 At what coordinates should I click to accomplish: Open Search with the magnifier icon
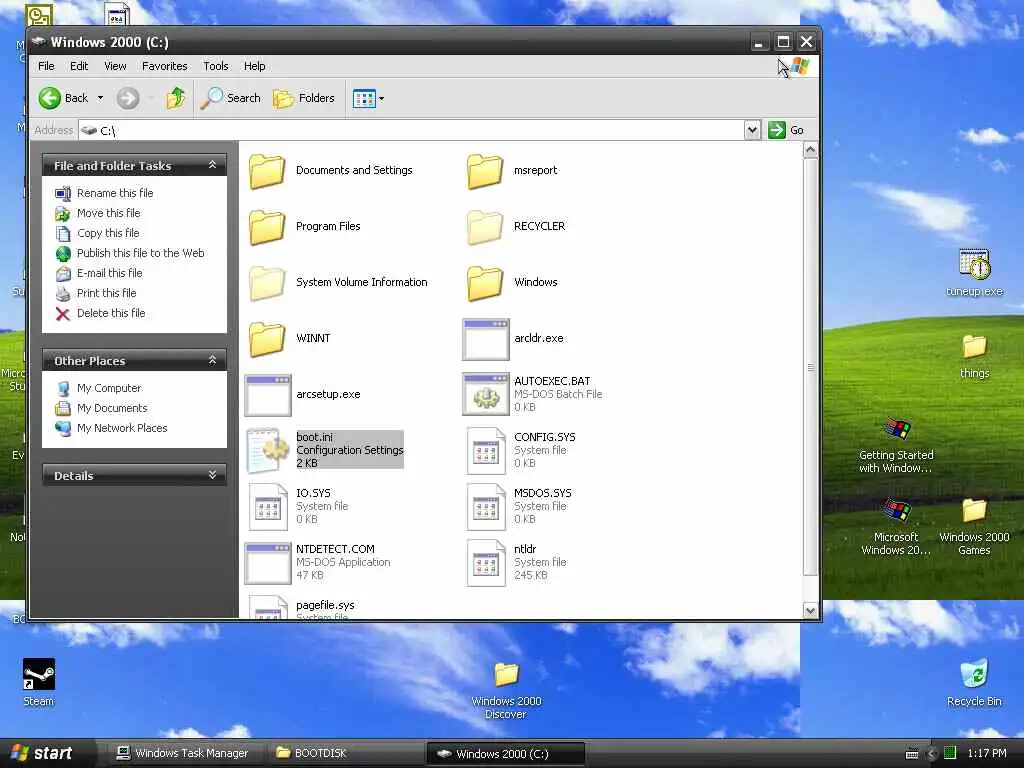tap(231, 98)
